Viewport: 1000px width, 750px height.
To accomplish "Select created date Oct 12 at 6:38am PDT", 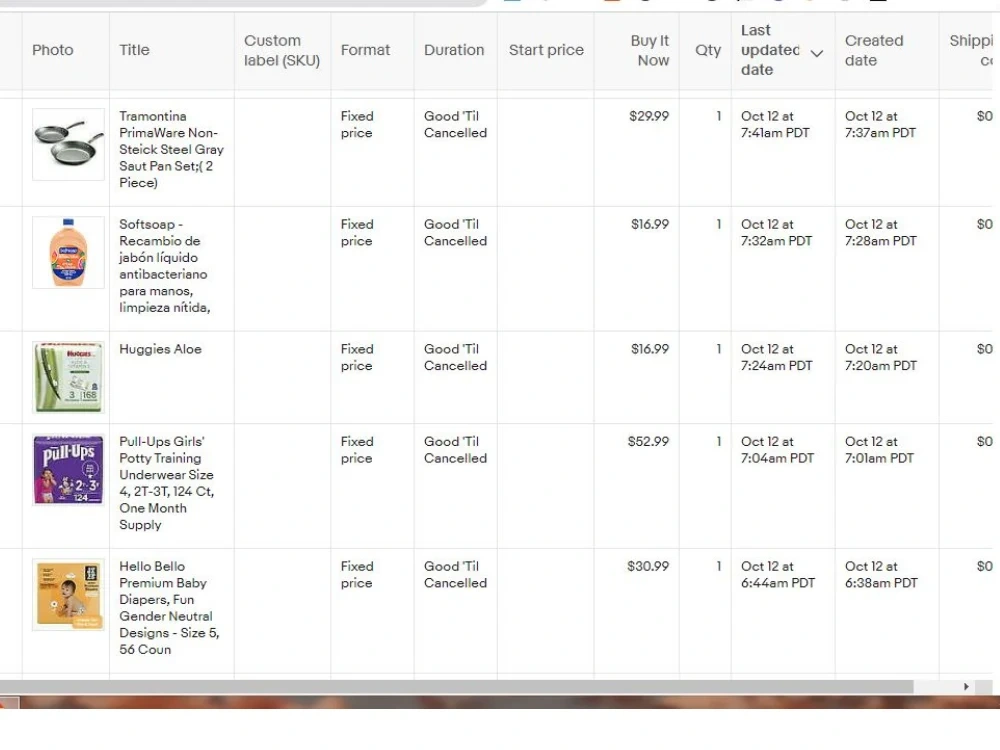I will pos(881,575).
